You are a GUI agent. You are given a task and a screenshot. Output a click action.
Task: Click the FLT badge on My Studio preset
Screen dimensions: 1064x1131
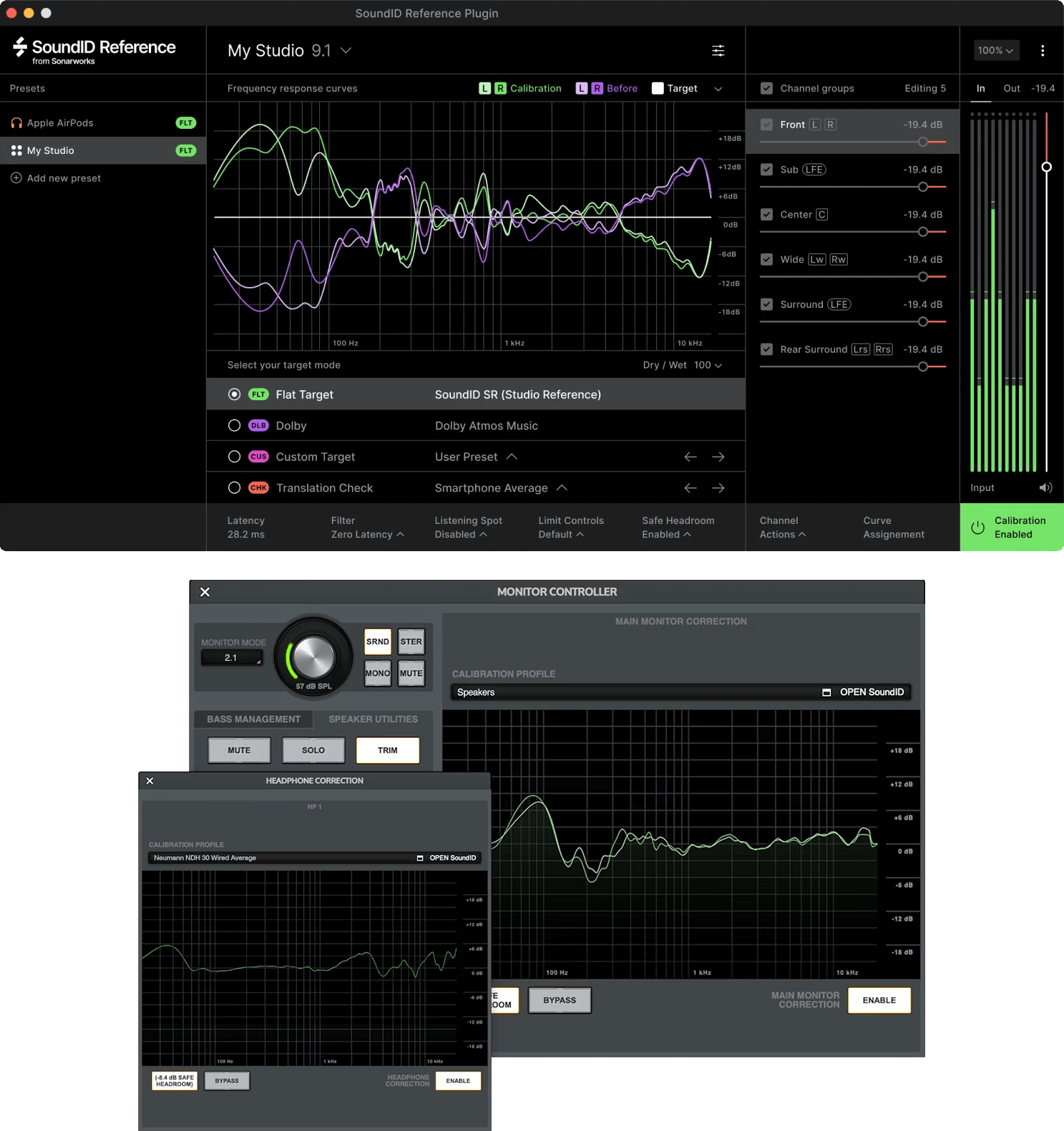186,150
